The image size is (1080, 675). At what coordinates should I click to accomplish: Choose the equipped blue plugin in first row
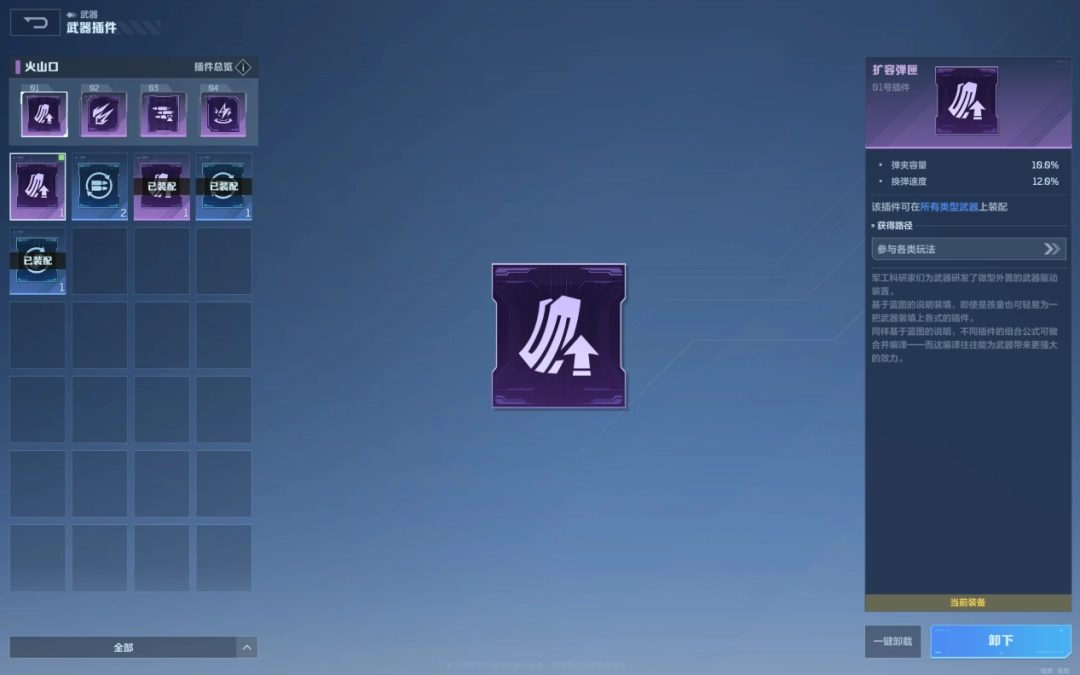point(224,186)
